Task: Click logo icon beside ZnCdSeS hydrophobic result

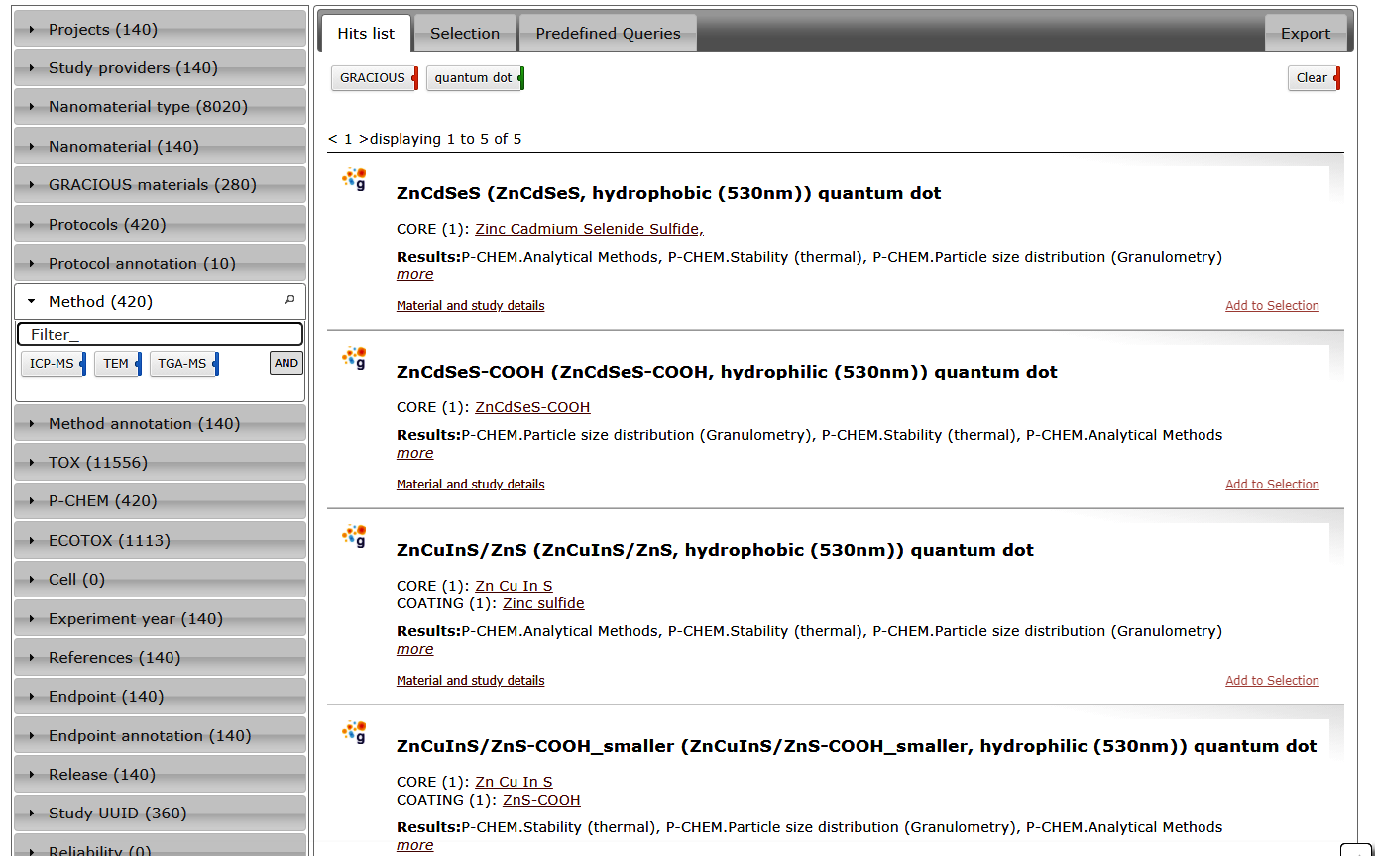Action: coord(355,179)
